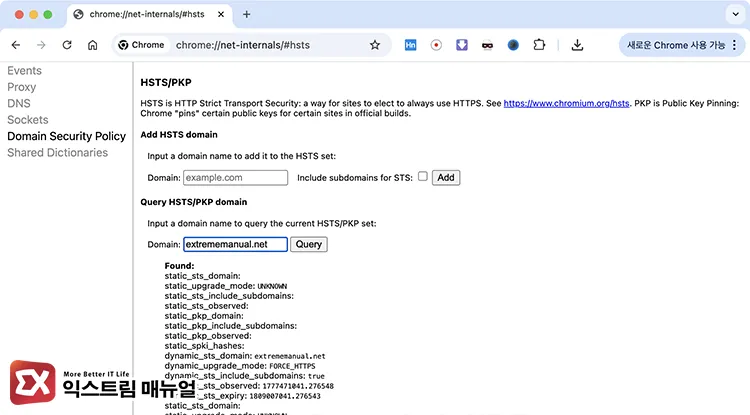The width and height of the screenshot is (750, 415).
Task: Click the Found: result label
Action: point(179,266)
